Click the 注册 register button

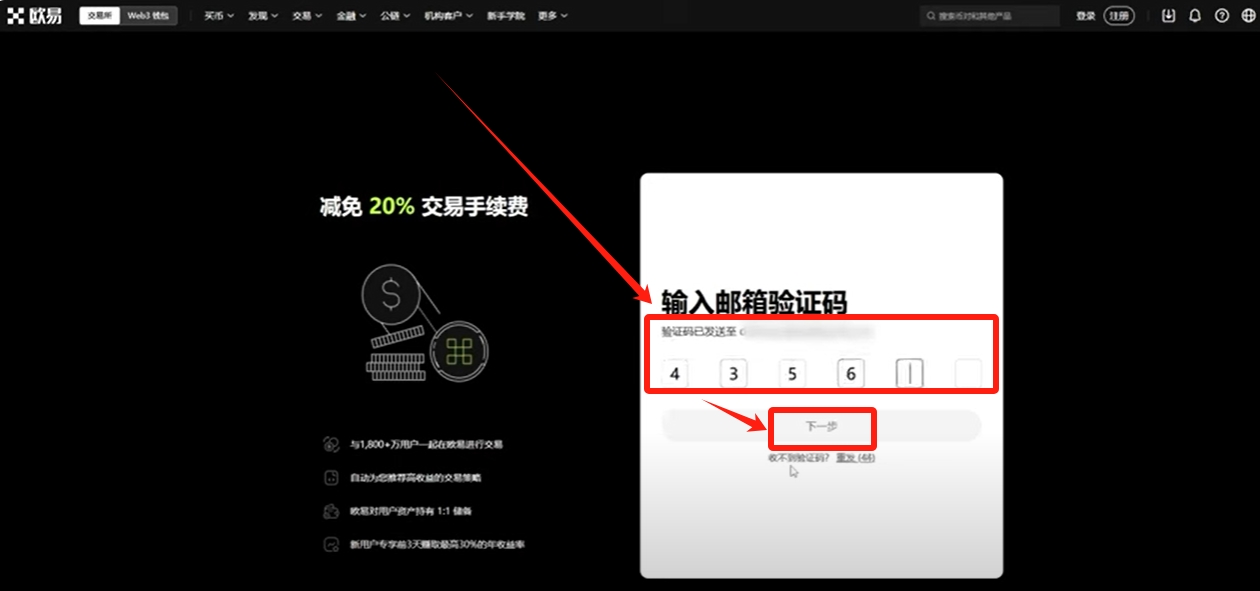[x=1119, y=16]
